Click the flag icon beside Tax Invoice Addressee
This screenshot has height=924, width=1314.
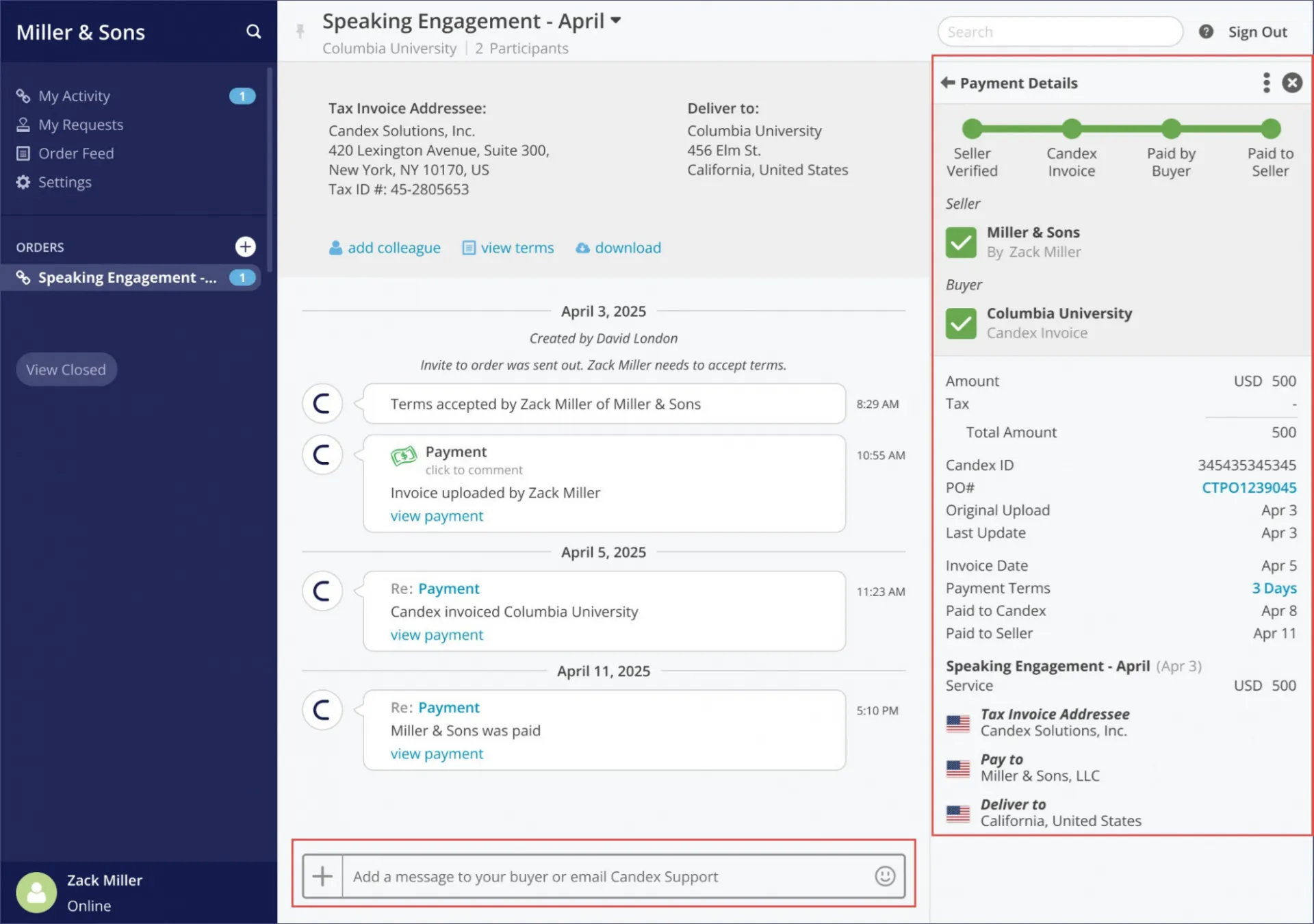[958, 723]
